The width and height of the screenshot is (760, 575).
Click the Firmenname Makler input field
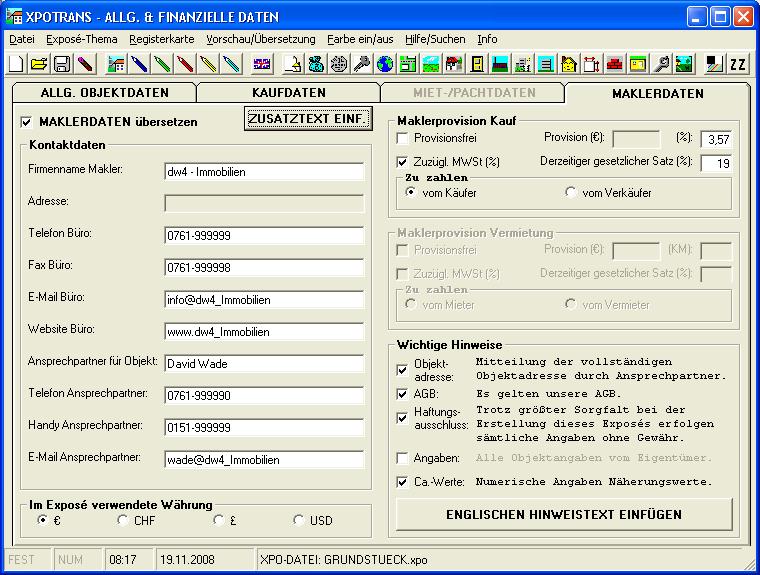point(264,172)
